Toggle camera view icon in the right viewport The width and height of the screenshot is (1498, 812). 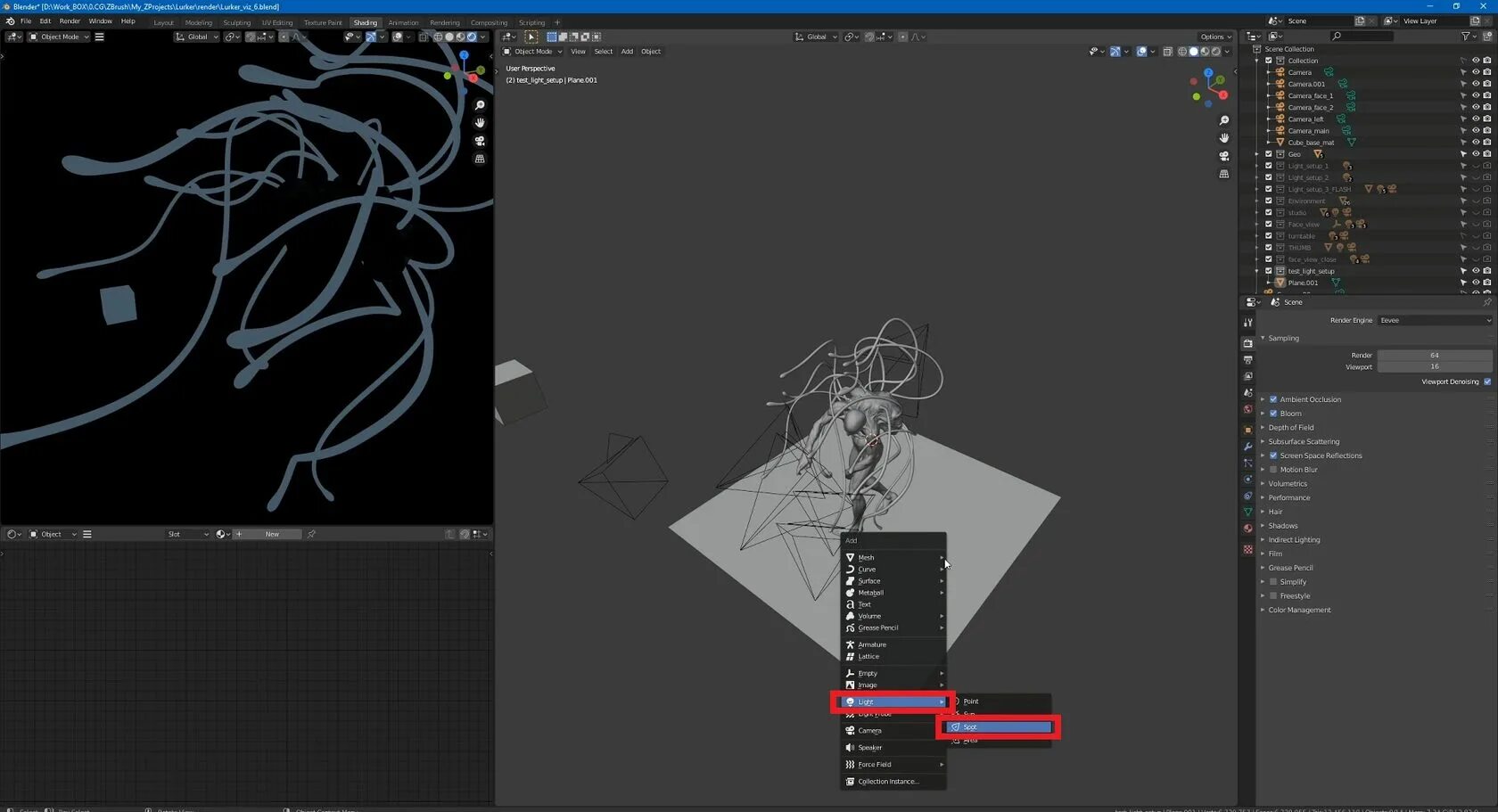(x=1224, y=156)
